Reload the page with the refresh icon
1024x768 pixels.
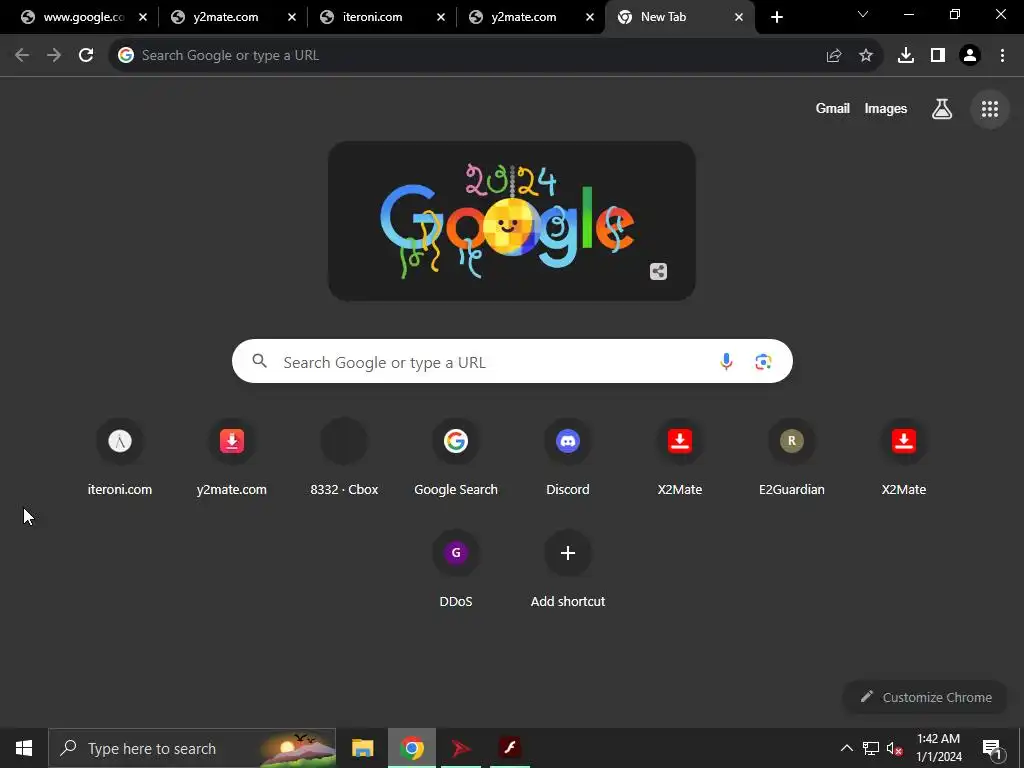[86, 56]
